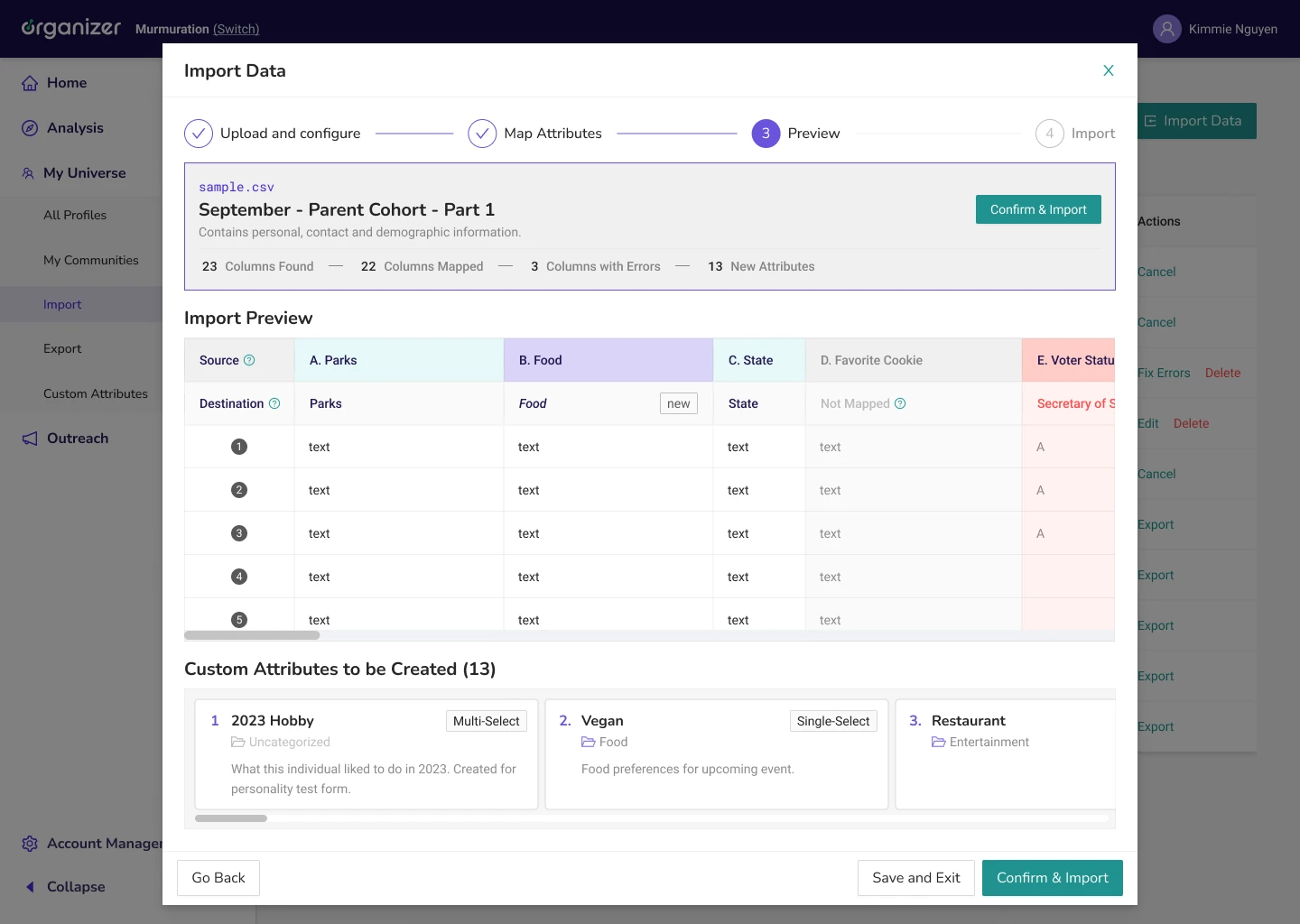
Task: Open Export page in sidebar
Action: (62, 348)
